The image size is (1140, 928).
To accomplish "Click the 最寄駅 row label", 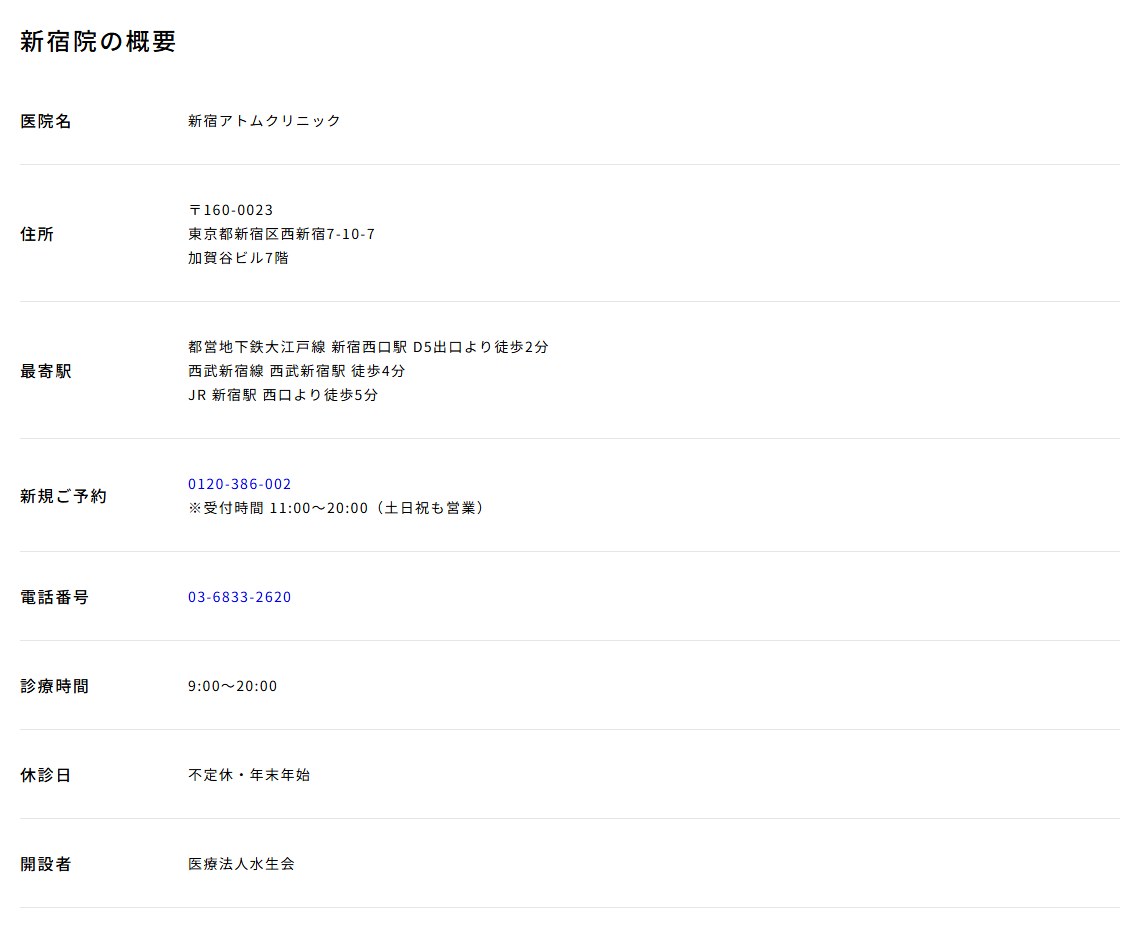I will coord(46,372).
